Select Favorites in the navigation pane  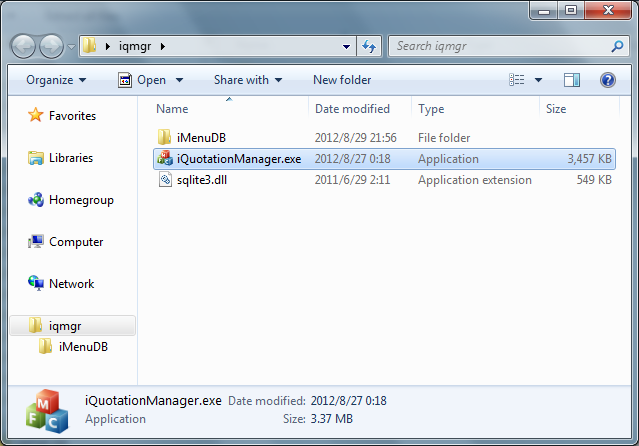coord(72,116)
